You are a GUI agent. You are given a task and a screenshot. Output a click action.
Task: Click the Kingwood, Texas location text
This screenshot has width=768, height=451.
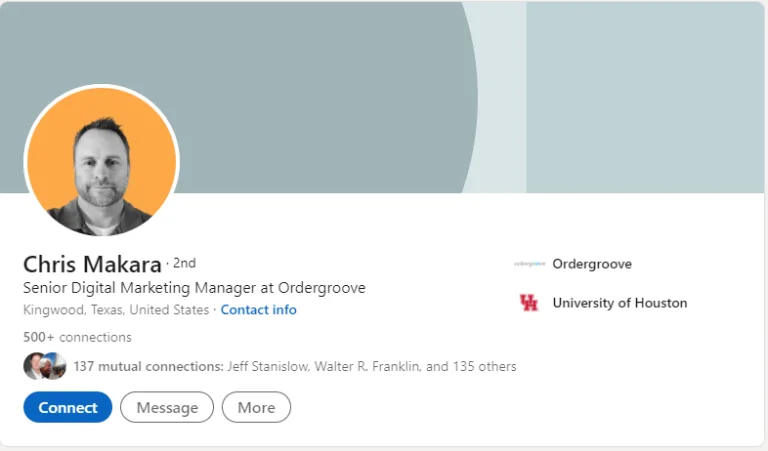[x=115, y=310]
